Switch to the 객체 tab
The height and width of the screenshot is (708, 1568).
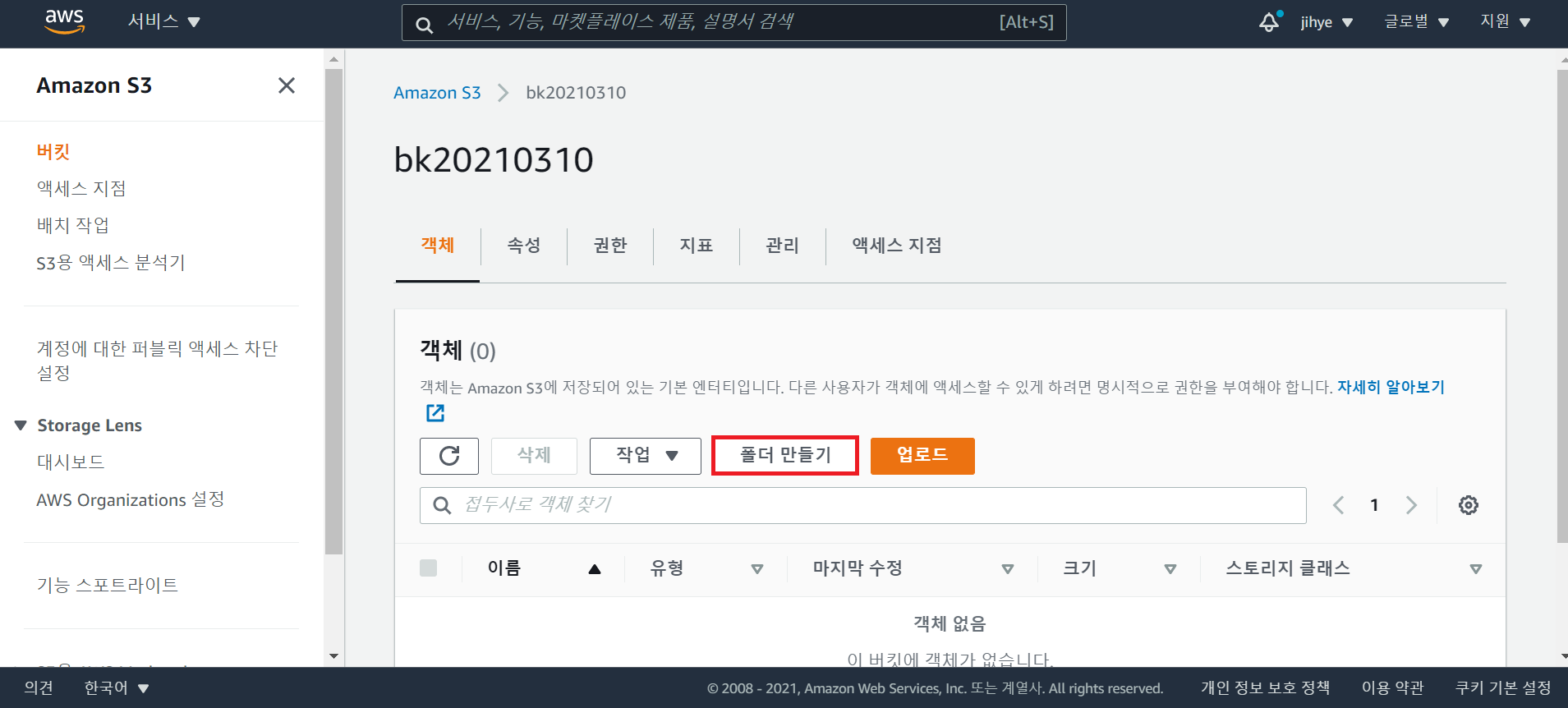pyautogui.click(x=438, y=245)
